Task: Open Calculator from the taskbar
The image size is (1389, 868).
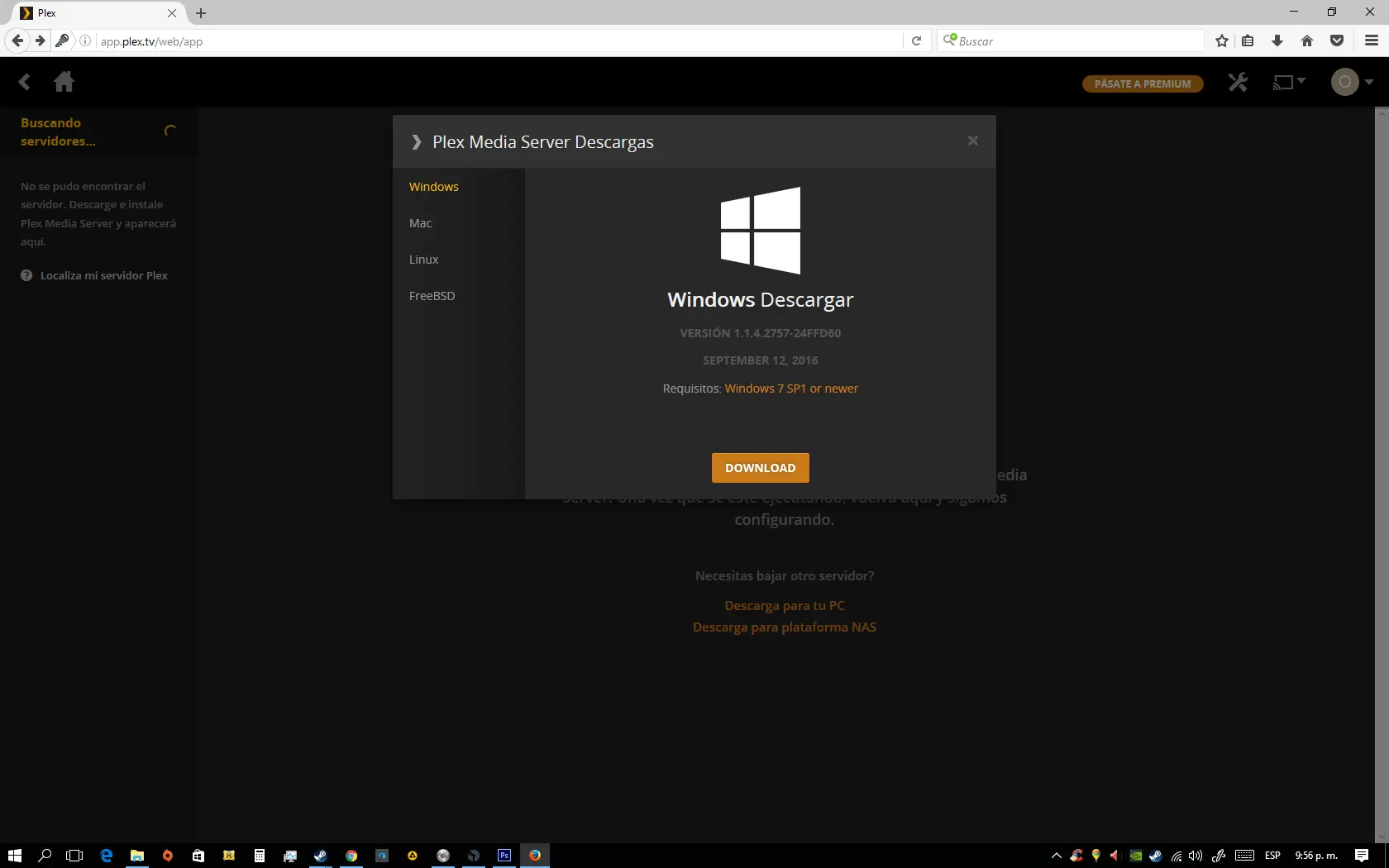Action: (x=260, y=856)
